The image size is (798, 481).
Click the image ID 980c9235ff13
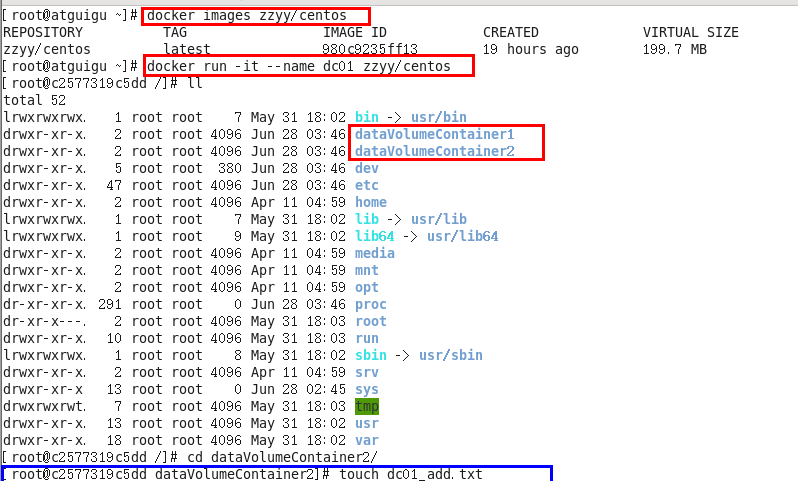click(x=370, y=49)
